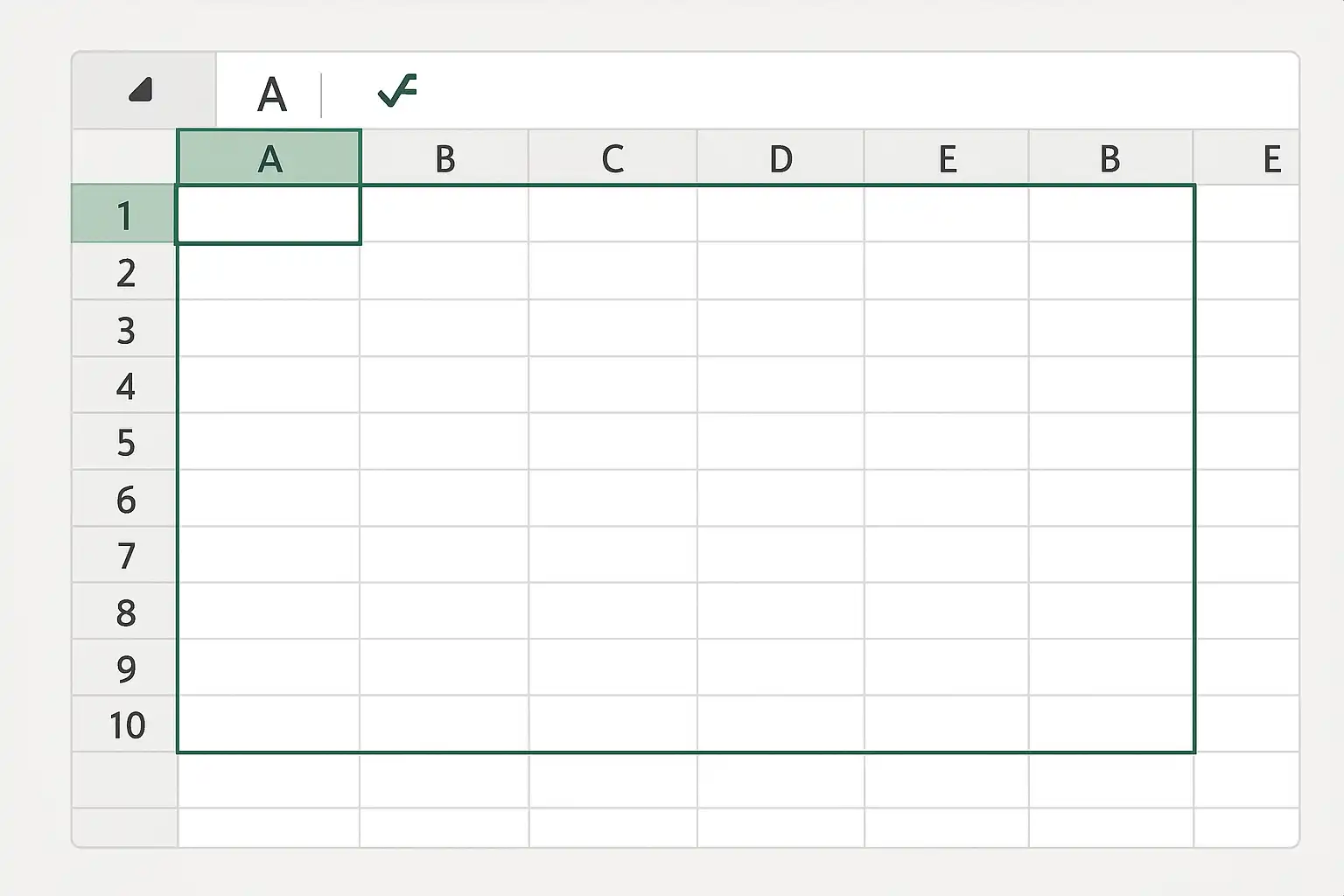1344x896 pixels.
Task: Select the first column E header
Action: (x=947, y=157)
